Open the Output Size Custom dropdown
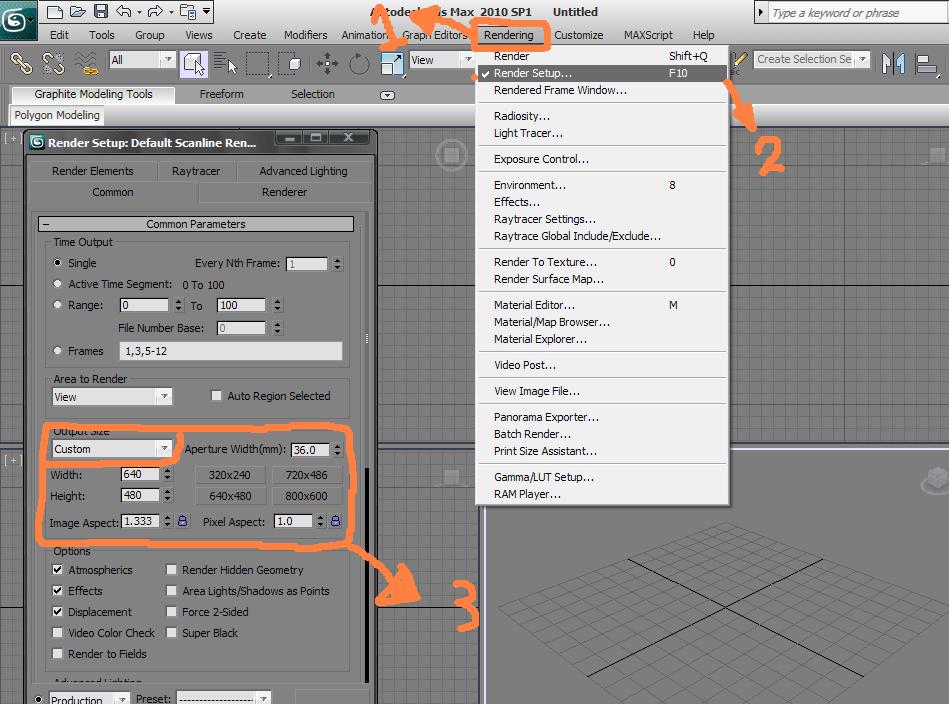Image resolution: width=949 pixels, height=704 pixels. click(164, 449)
